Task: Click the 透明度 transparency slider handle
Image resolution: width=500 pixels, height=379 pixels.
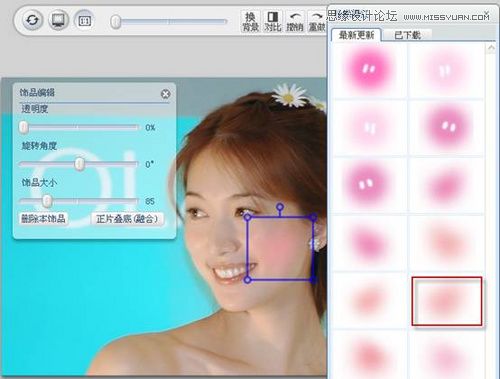Action: coord(23,127)
